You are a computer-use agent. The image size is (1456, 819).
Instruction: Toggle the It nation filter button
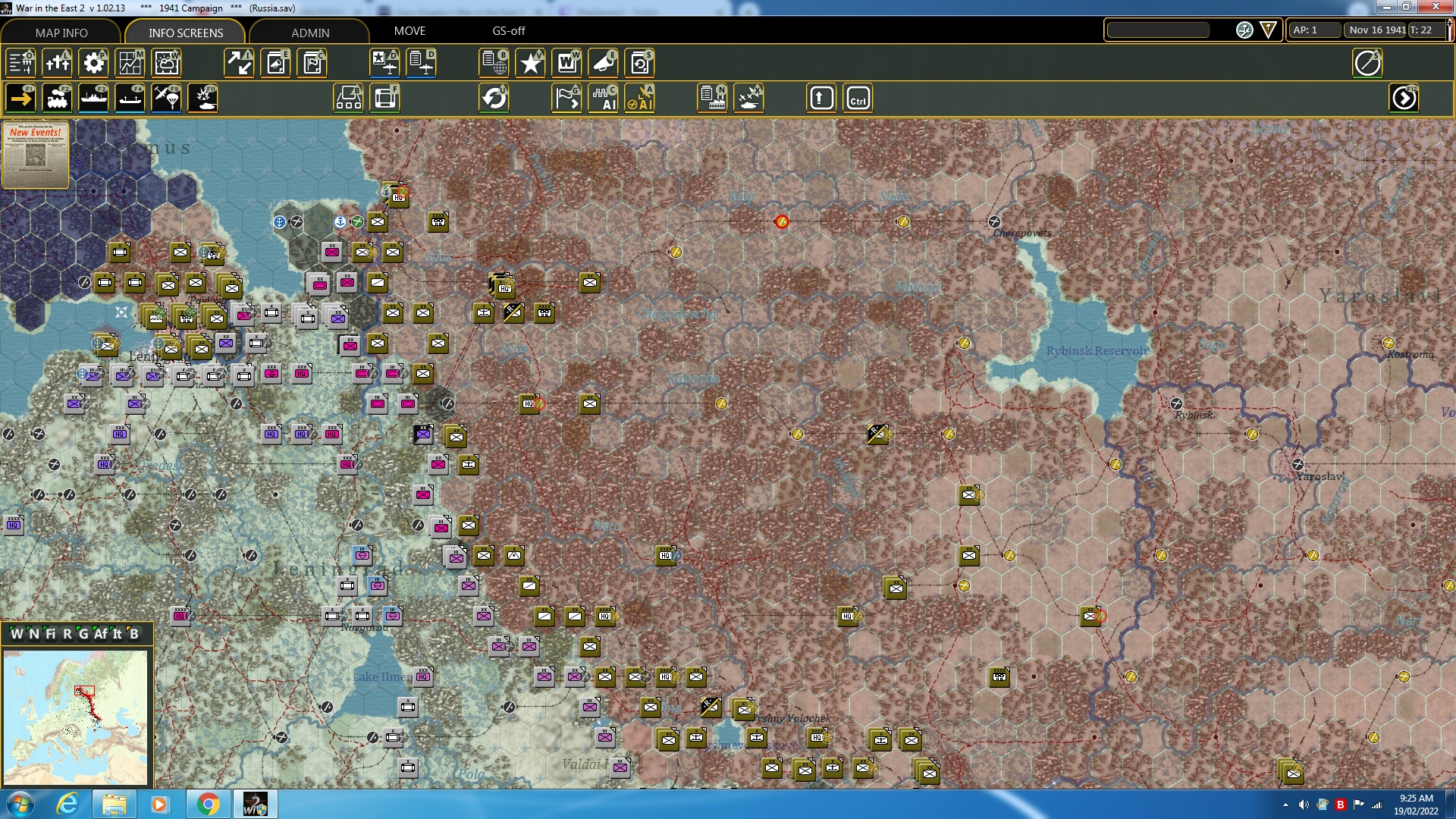[x=117, y=634]
